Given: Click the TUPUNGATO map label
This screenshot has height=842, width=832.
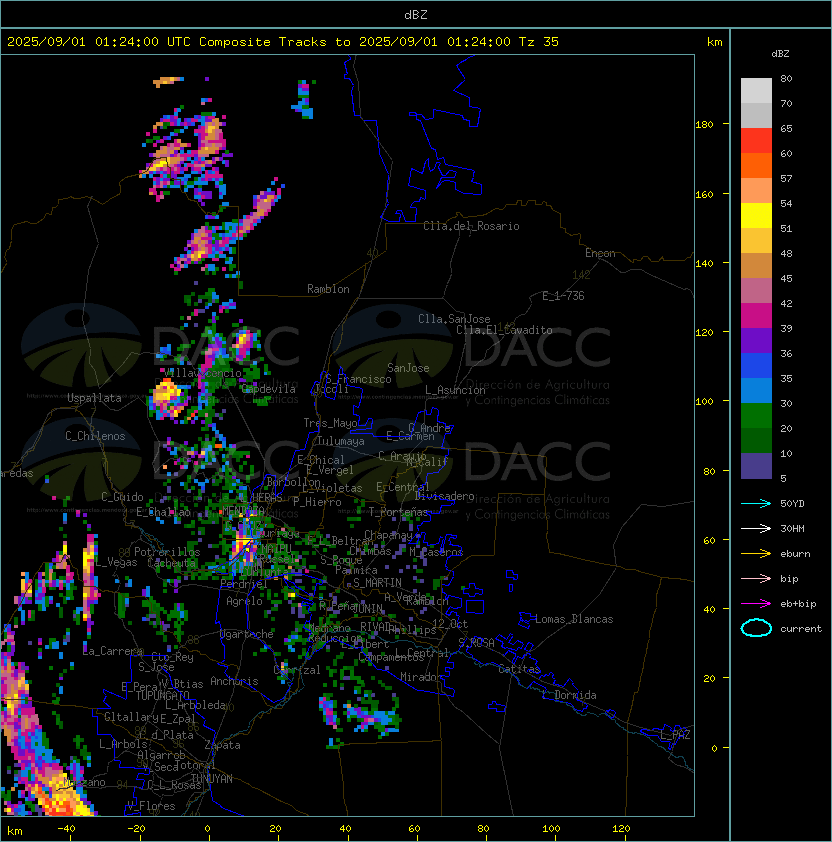Looking at the screenshot, I should coord(162,695).
